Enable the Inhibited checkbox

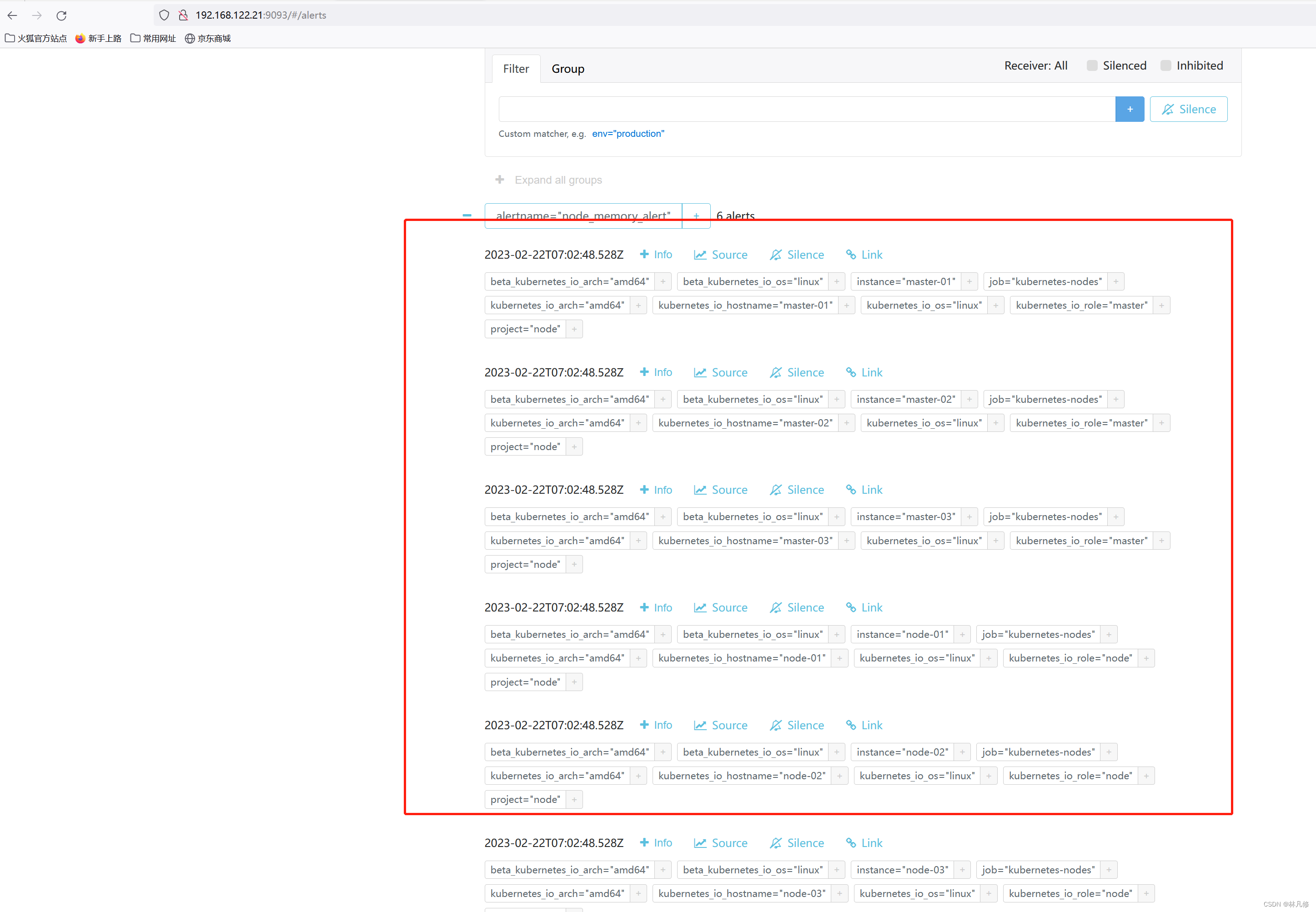click(1166, 66)
